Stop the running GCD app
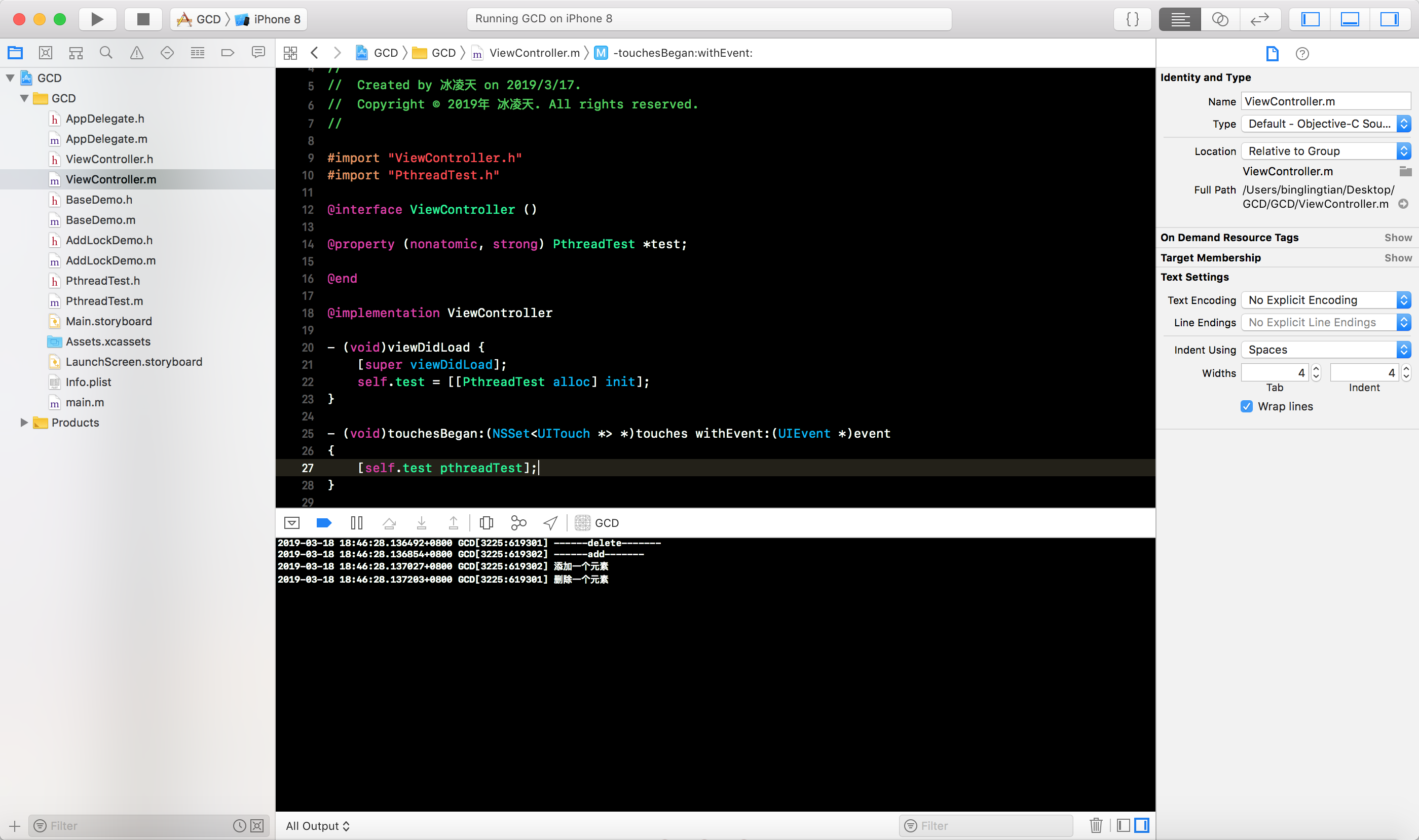1419x840 pixels. (x=143, y=19)
